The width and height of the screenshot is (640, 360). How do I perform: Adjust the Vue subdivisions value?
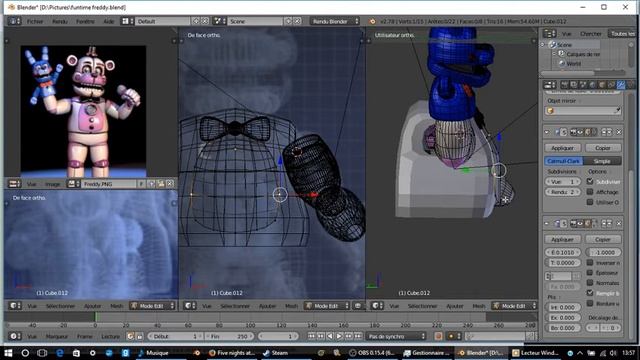(563, 182)
